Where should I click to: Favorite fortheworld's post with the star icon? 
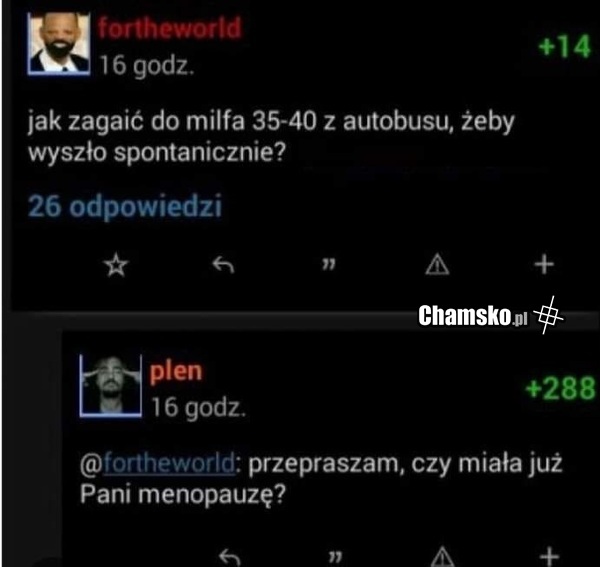tap(116, 265)
